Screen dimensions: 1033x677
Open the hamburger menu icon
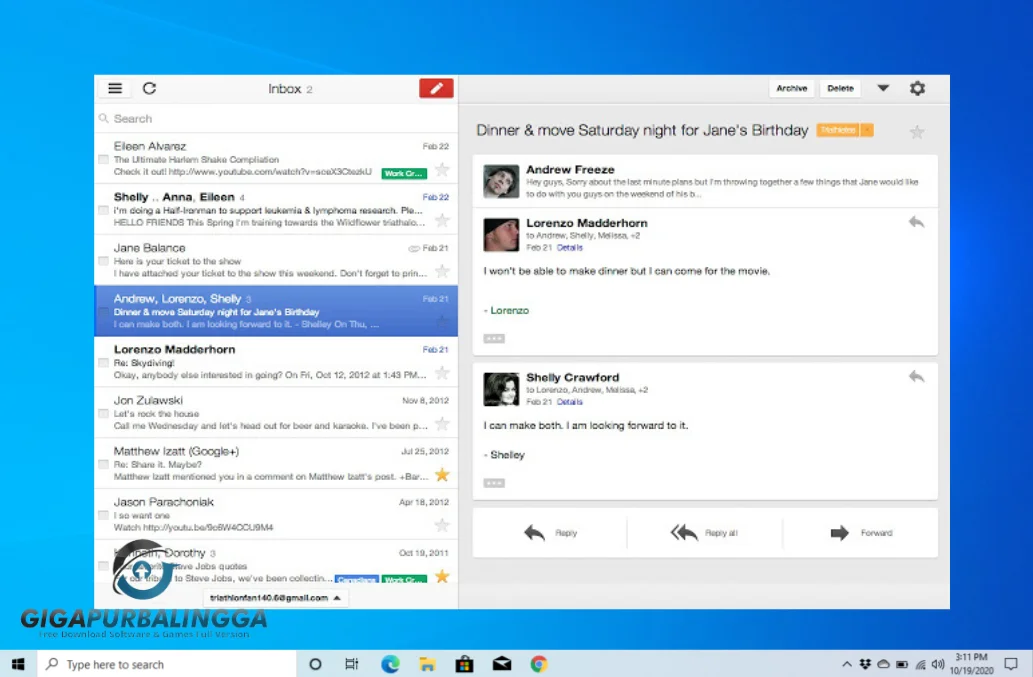click(x=115, y=88)
